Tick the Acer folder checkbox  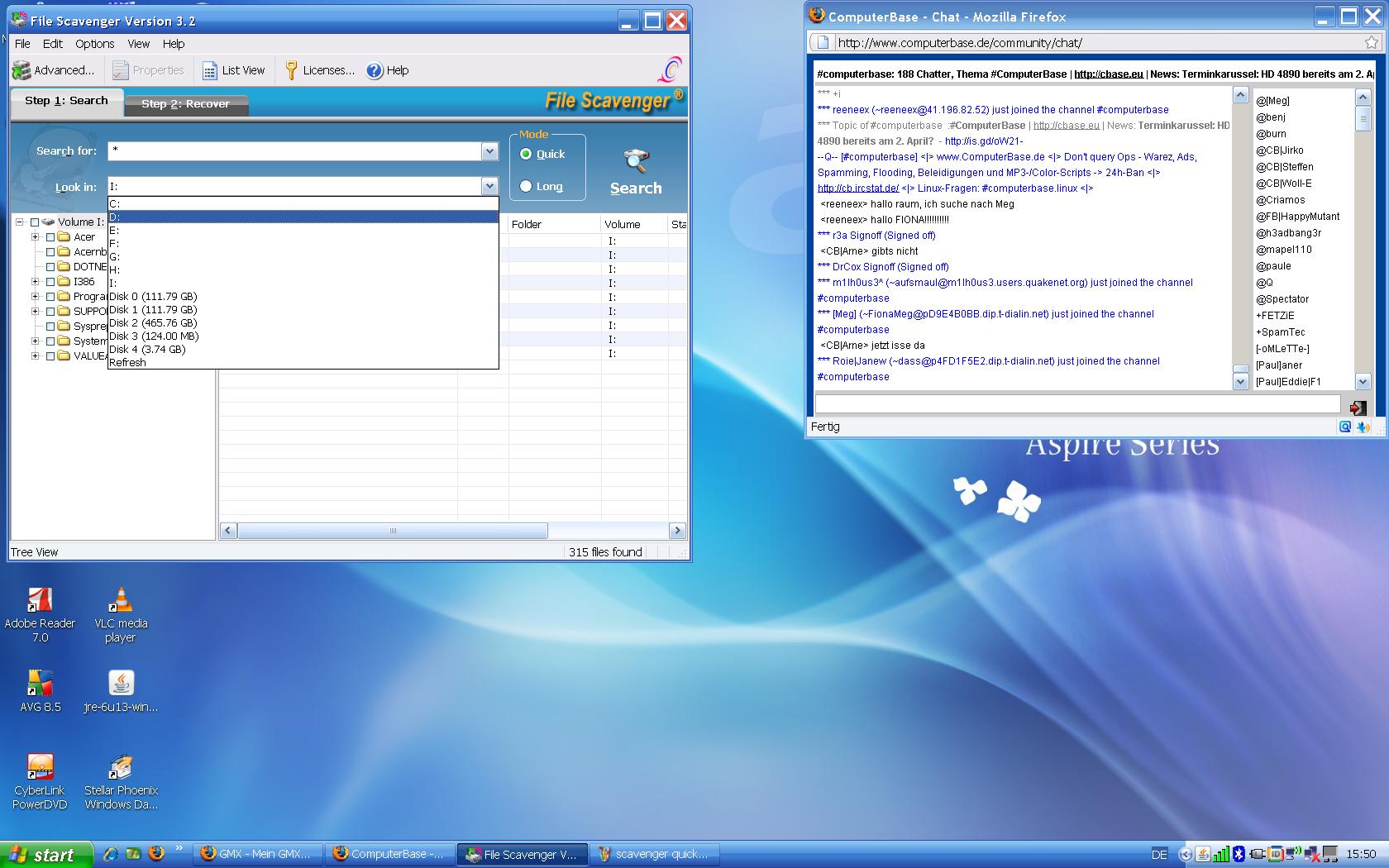(50, 237)
